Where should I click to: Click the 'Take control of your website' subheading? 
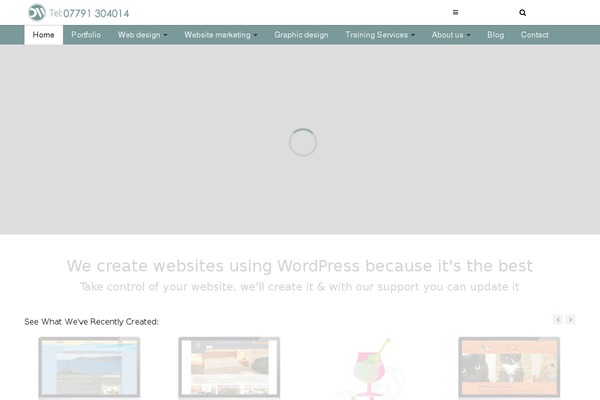pos(300,287)
